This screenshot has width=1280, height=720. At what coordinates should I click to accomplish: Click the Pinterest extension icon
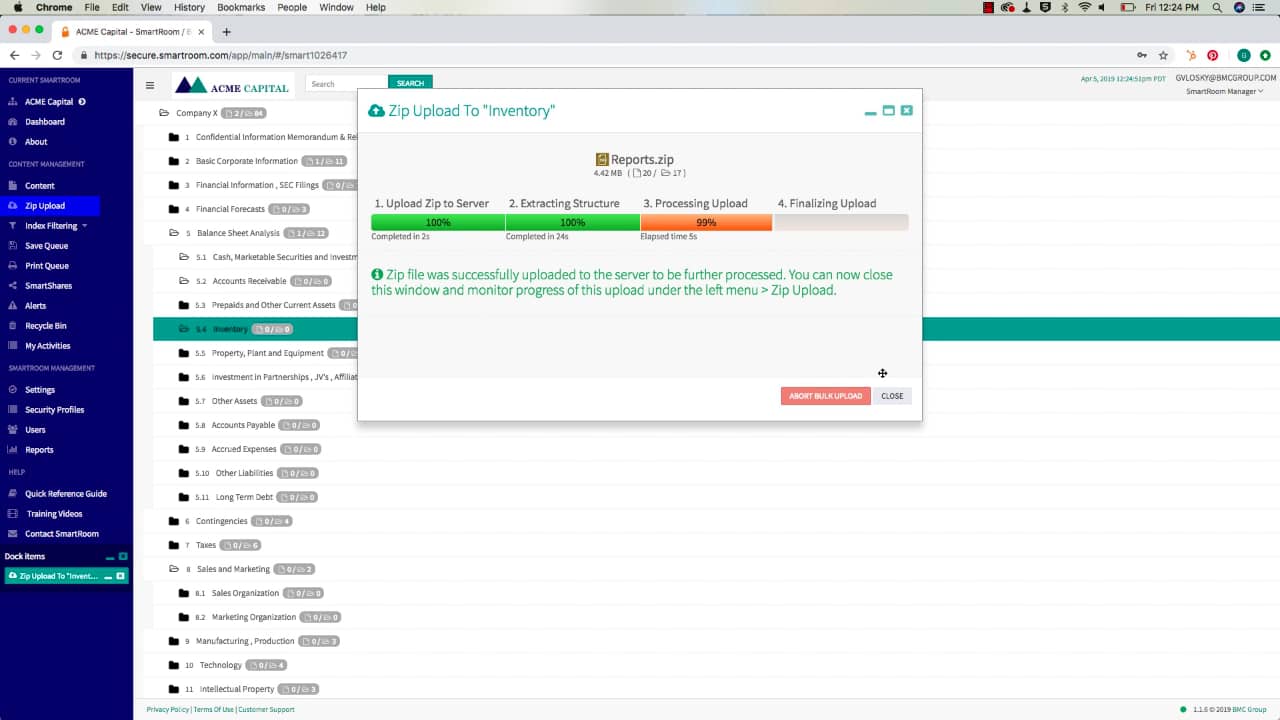click(1212, 56)
